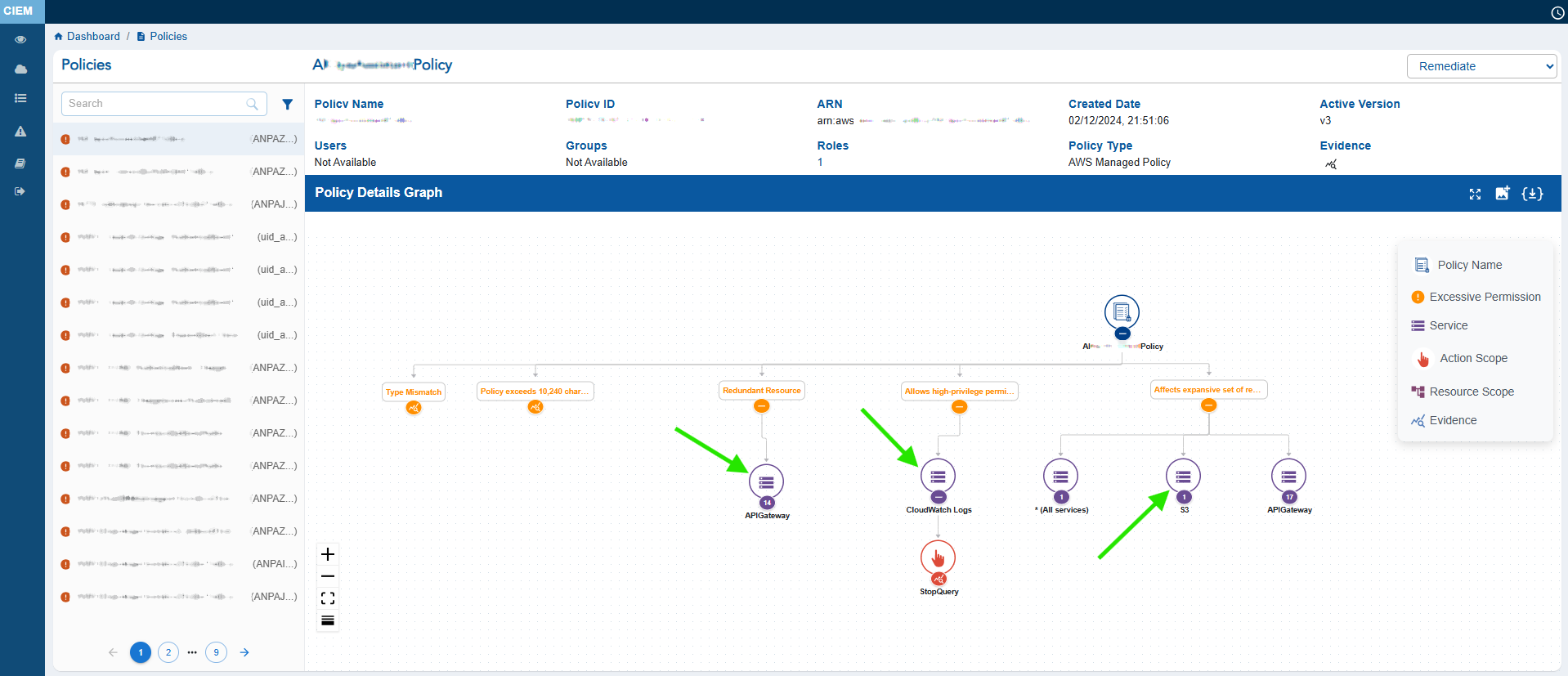Click the policy filter funnel icon
This screenshot has height=676, width=1568.
[x=287, y=104]
